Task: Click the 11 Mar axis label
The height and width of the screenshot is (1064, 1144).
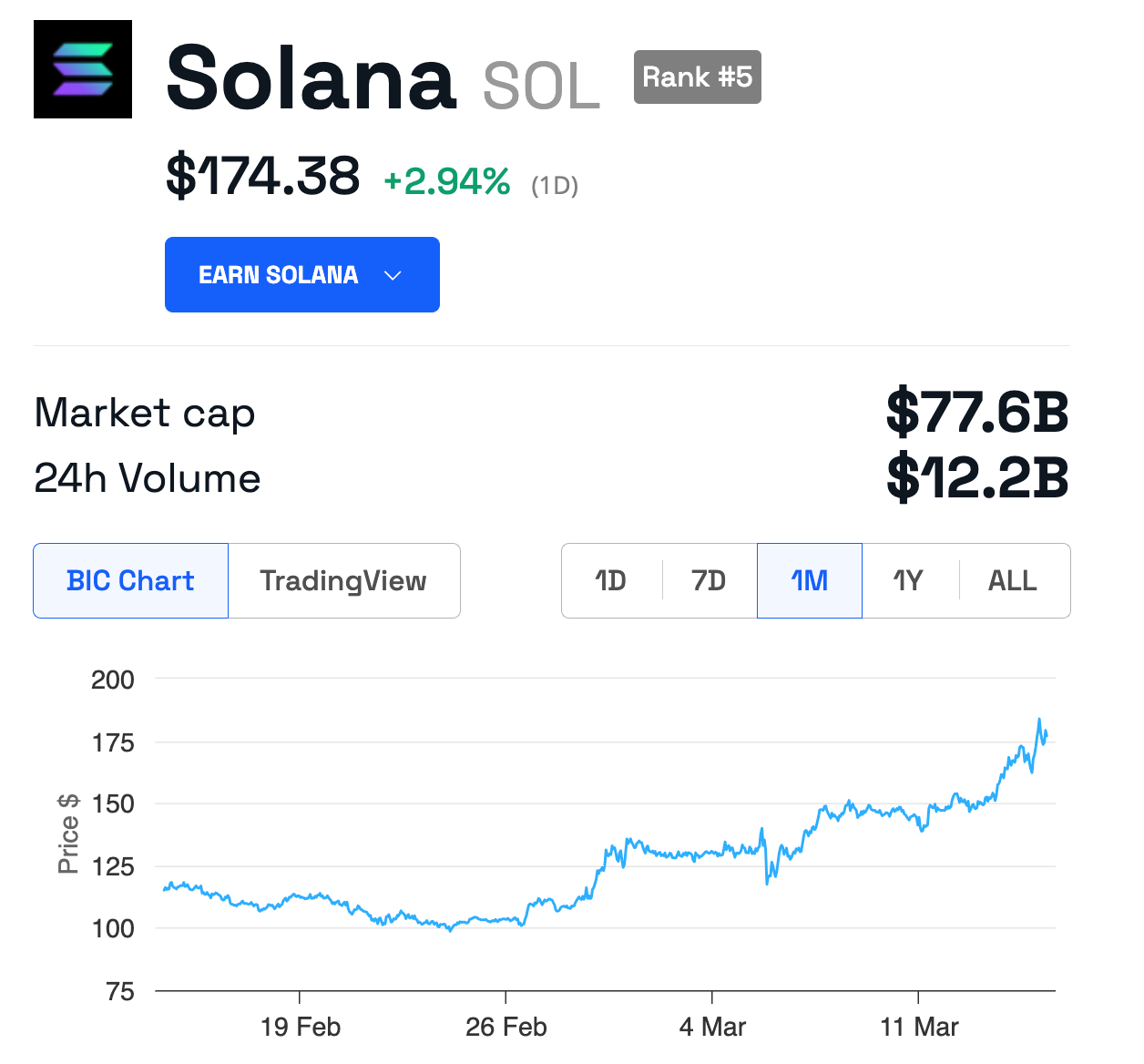Action: (919, 1027)
